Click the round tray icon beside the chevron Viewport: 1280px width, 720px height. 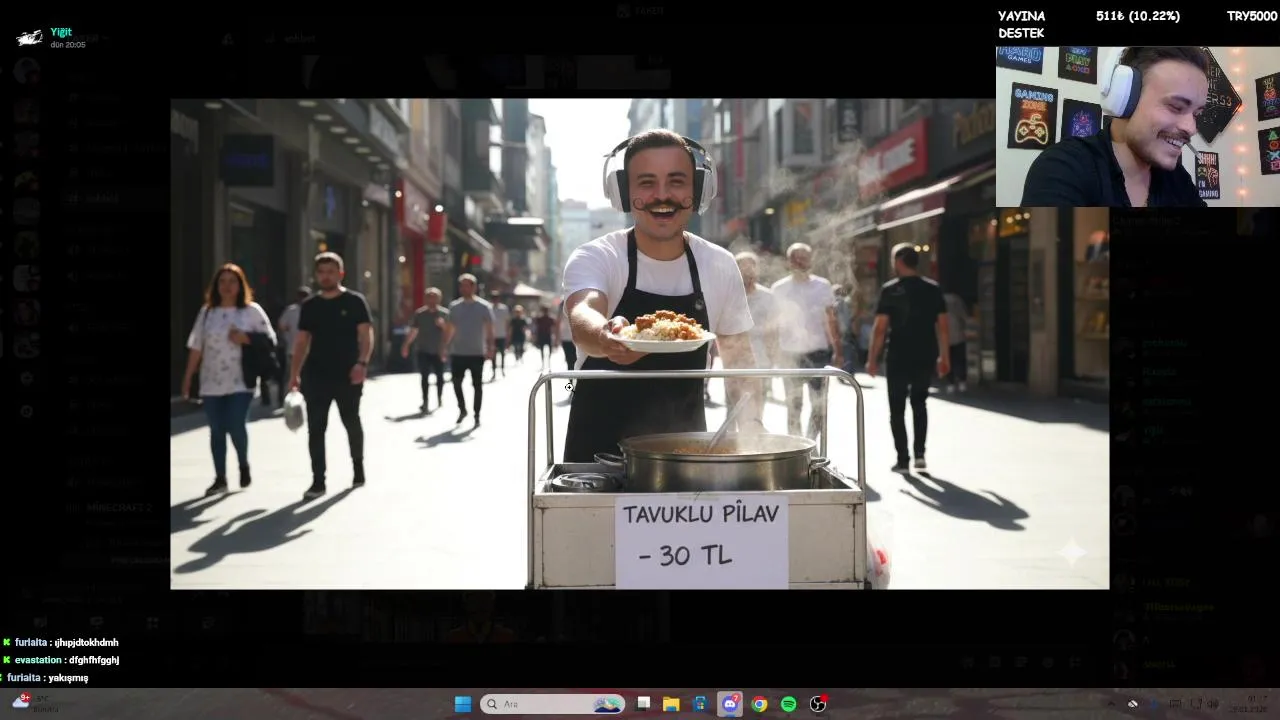point(1133,704)
